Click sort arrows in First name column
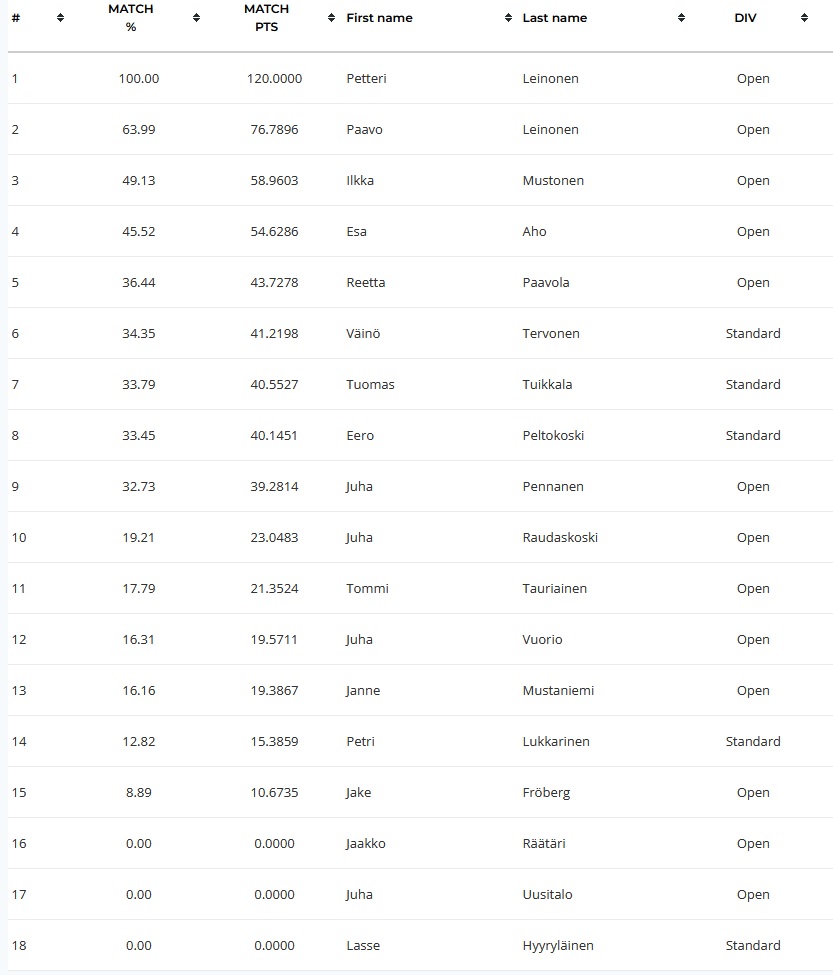Viewport: 833px width, 975px height. [x=509, y=18]
